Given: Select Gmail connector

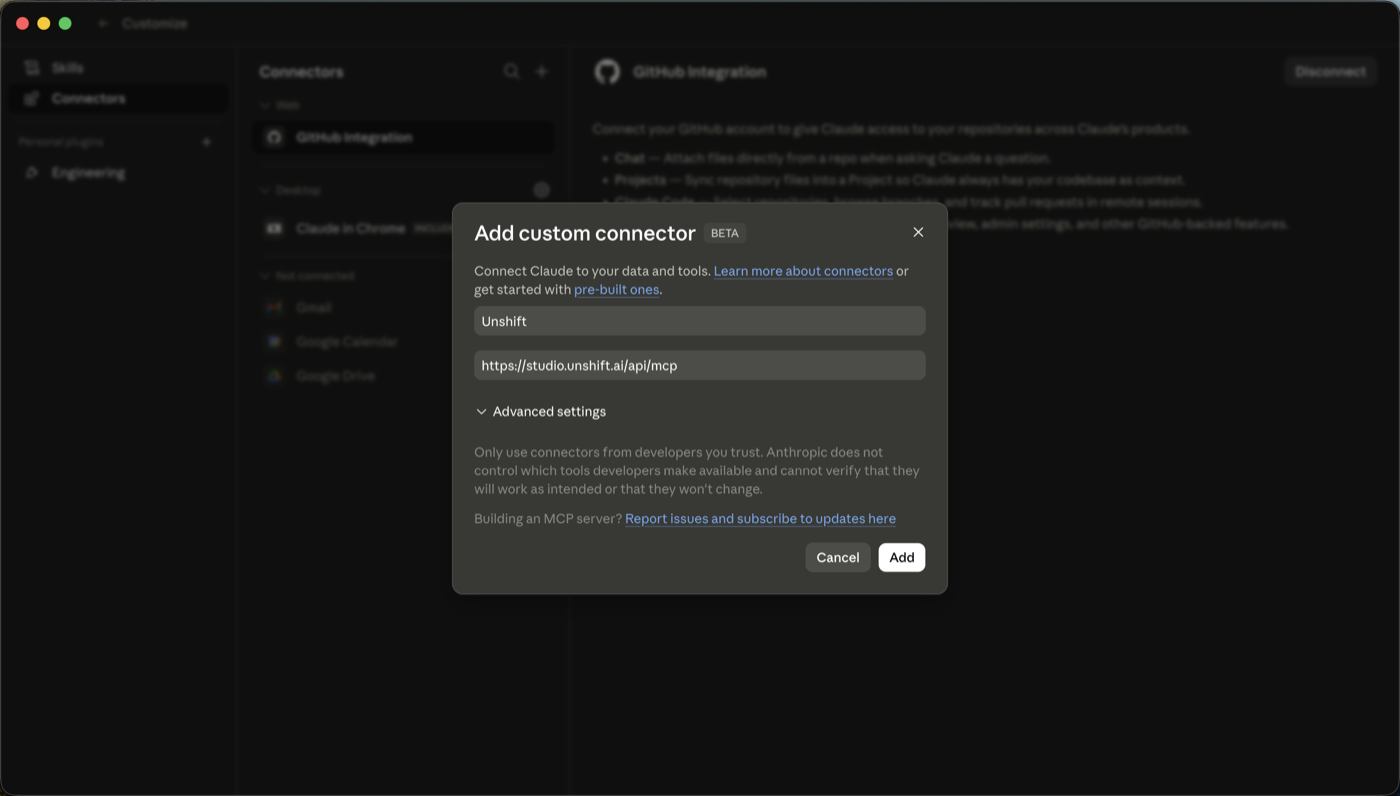Looking at the screenshot, I should coord(403,308).
